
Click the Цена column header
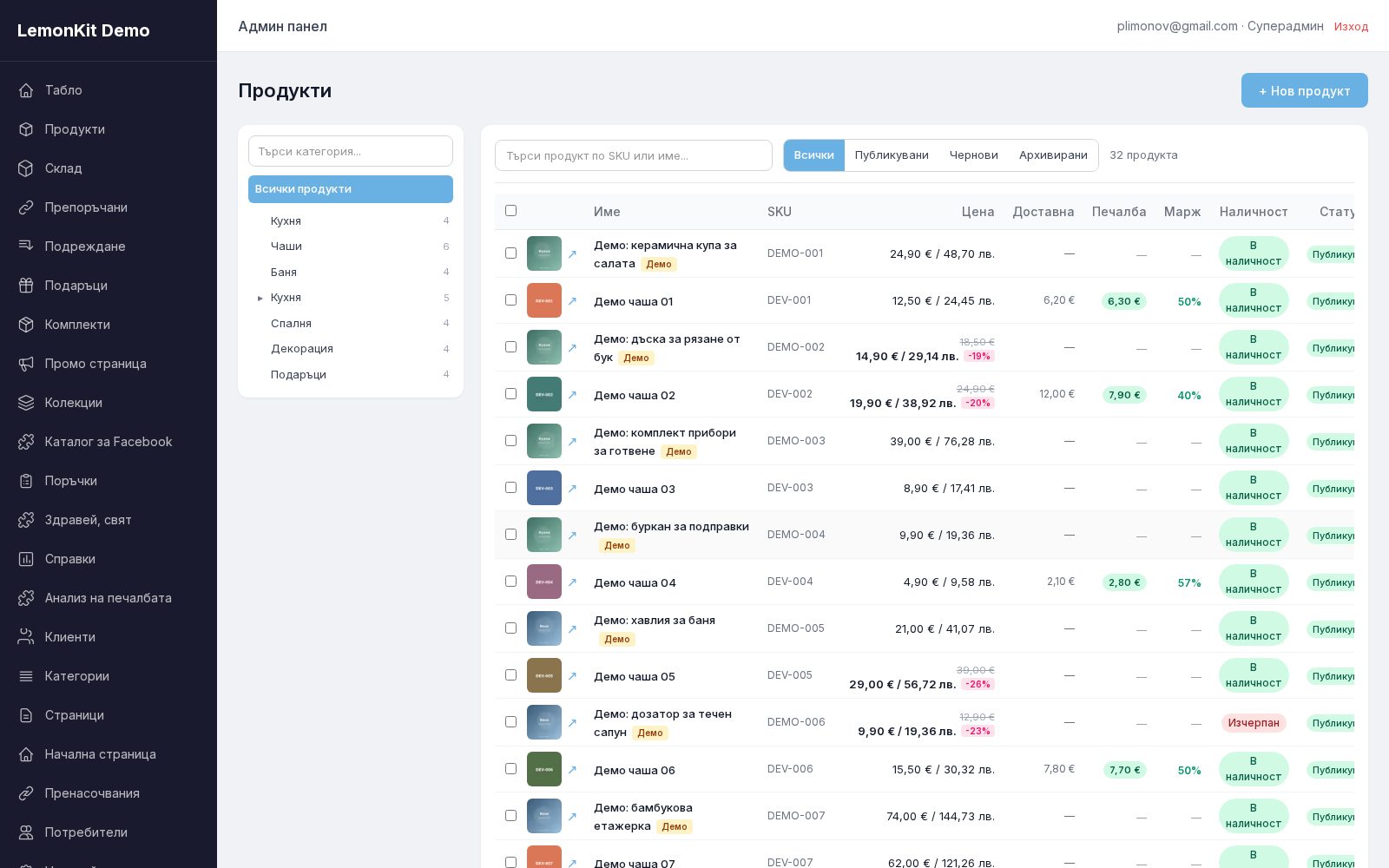tap(978, 212)
